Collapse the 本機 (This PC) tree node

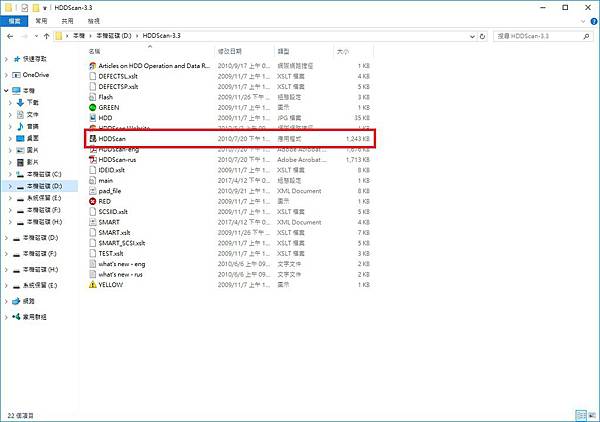point(6,91)
